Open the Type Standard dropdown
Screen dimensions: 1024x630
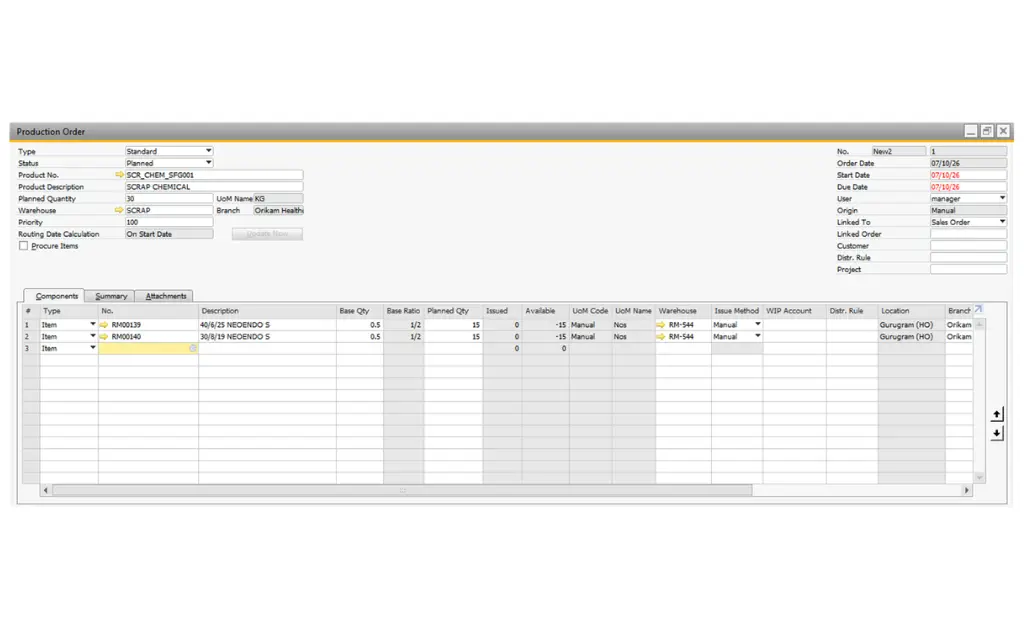[x=208, y=151]
